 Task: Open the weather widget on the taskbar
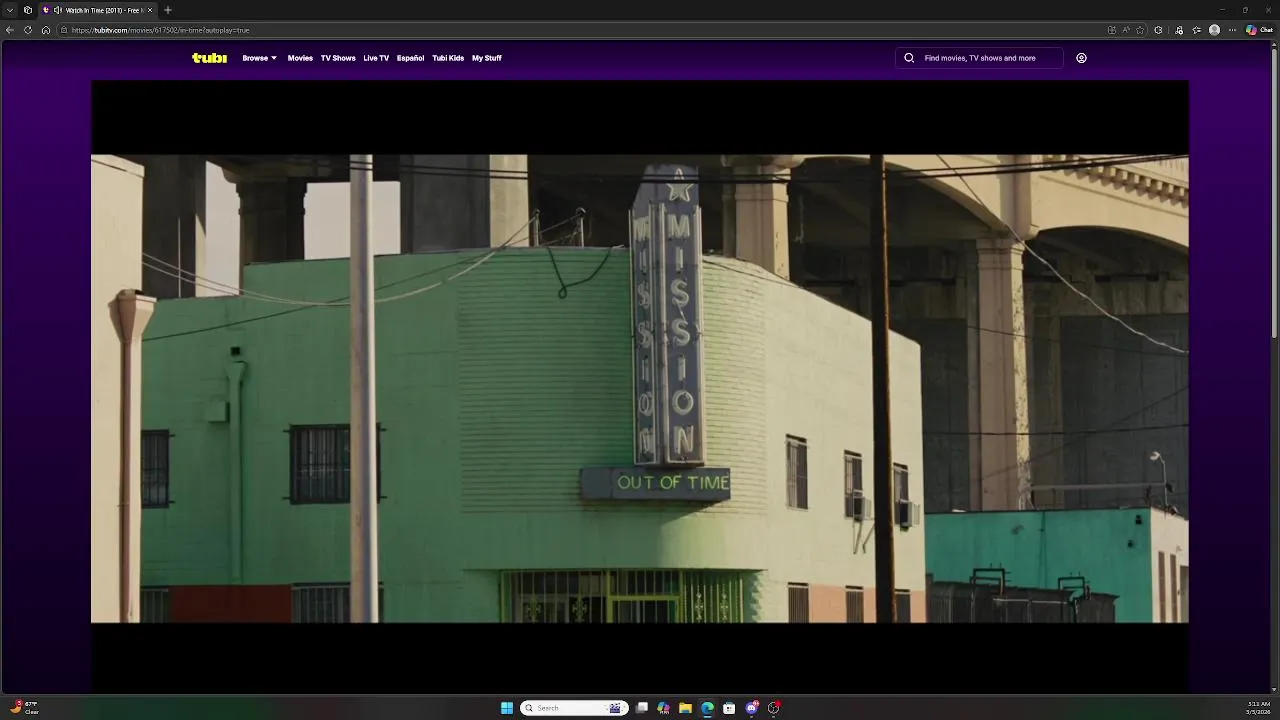point(24,708)
